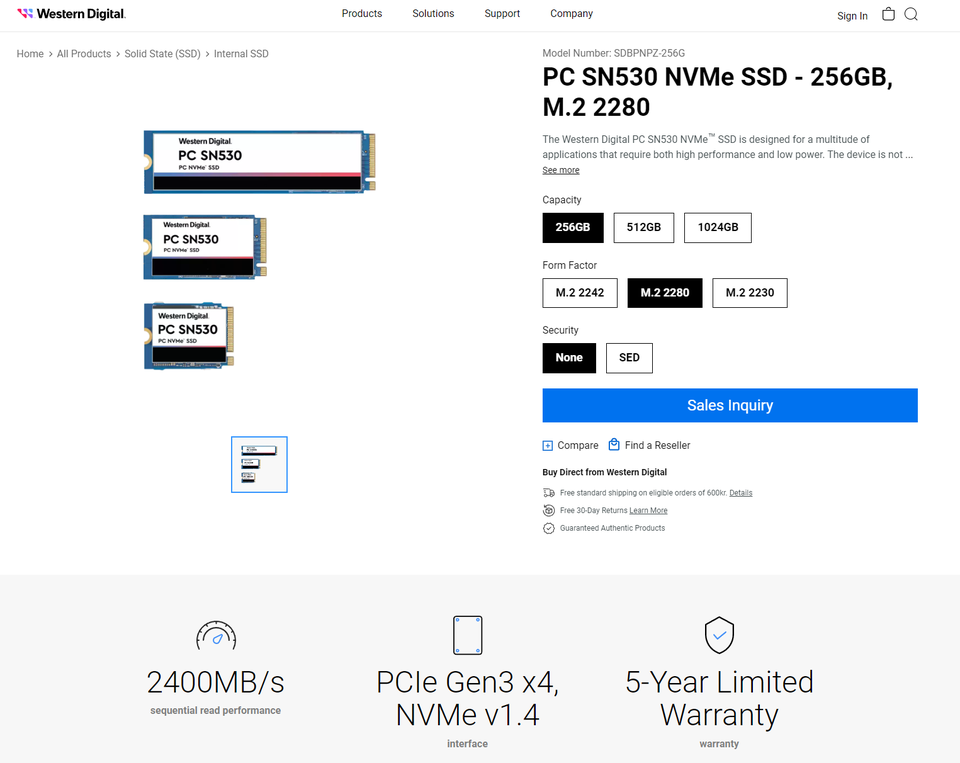This screenshot has width=960, height=763.
Task: Click the guaranteed authentic checkmark icon
Action: click(x=549, y=528)
